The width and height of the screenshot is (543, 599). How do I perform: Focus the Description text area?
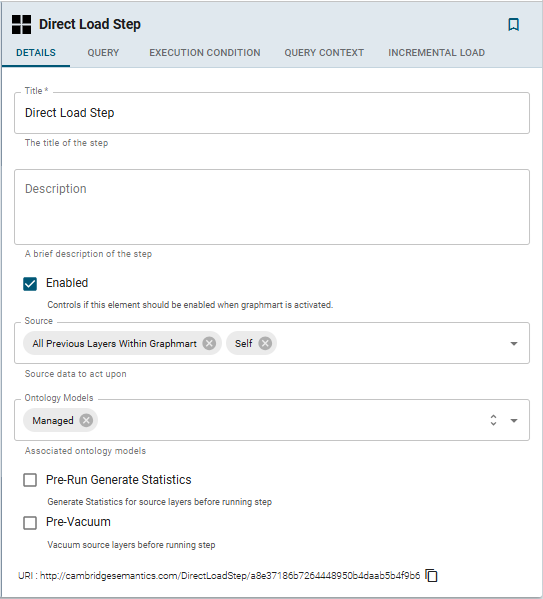[272, 207]
